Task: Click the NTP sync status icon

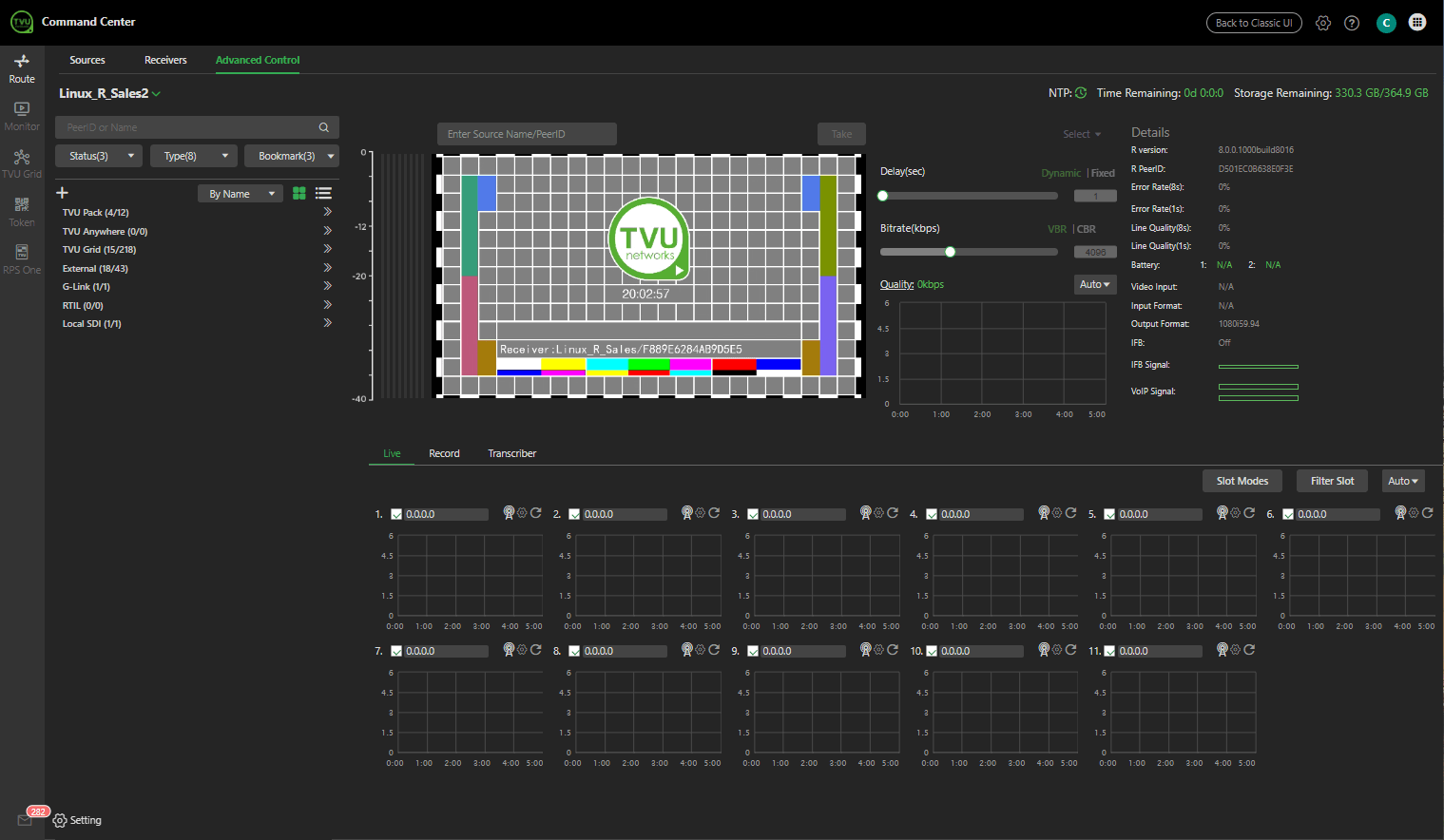Action: [1081, 93]
